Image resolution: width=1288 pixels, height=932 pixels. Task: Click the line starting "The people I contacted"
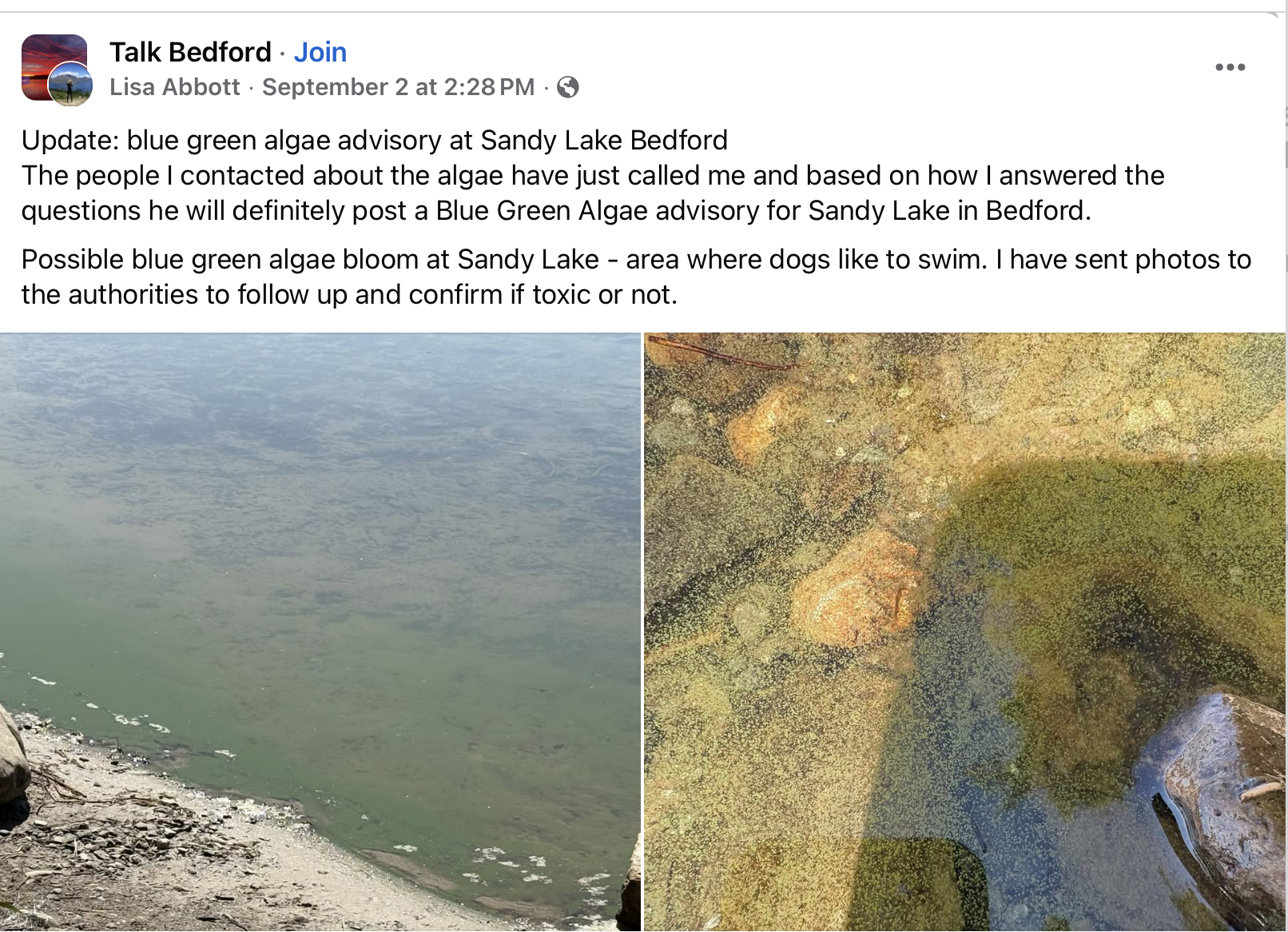click(592, 176)
